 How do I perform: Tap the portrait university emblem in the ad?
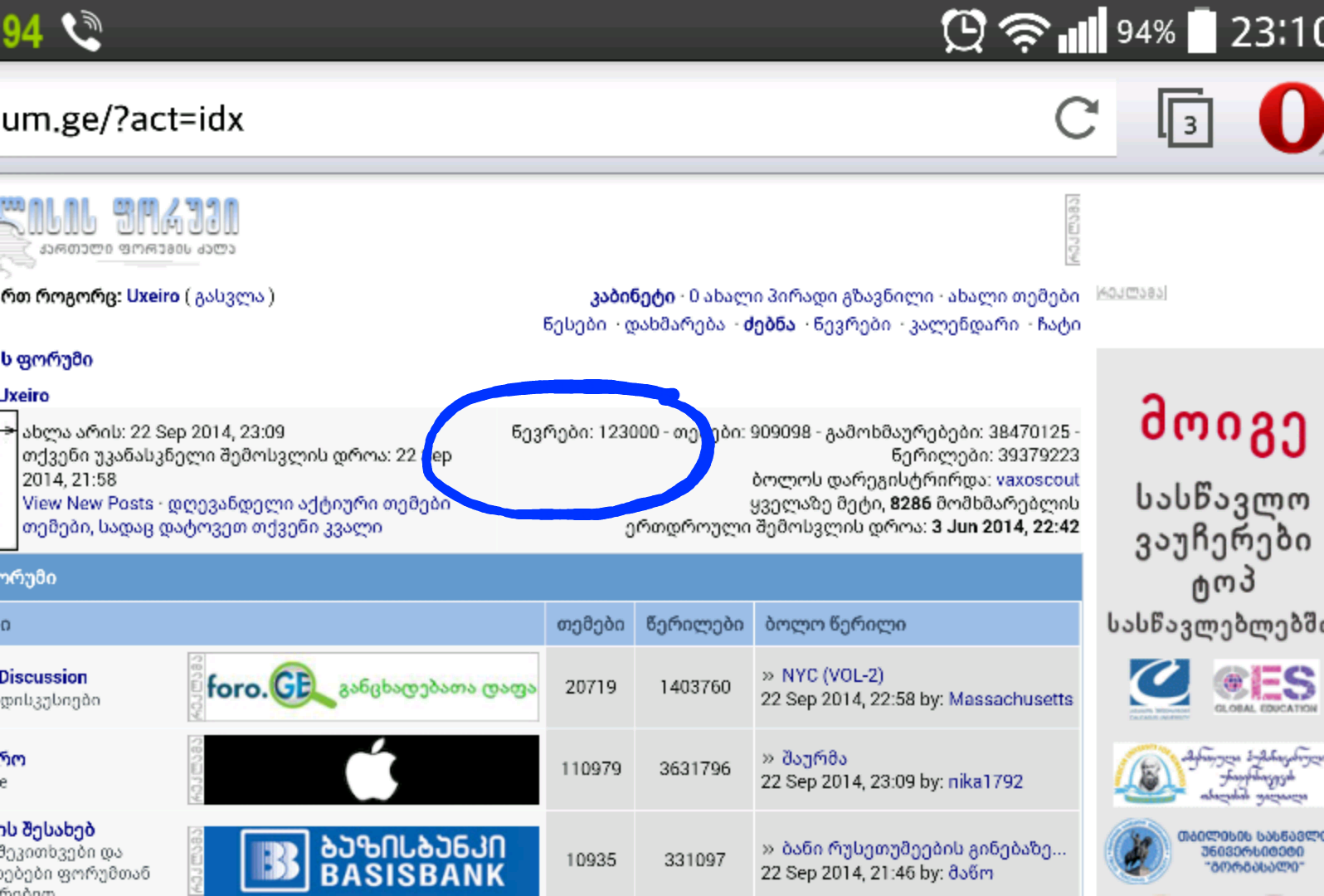(x=1148, y=775)
